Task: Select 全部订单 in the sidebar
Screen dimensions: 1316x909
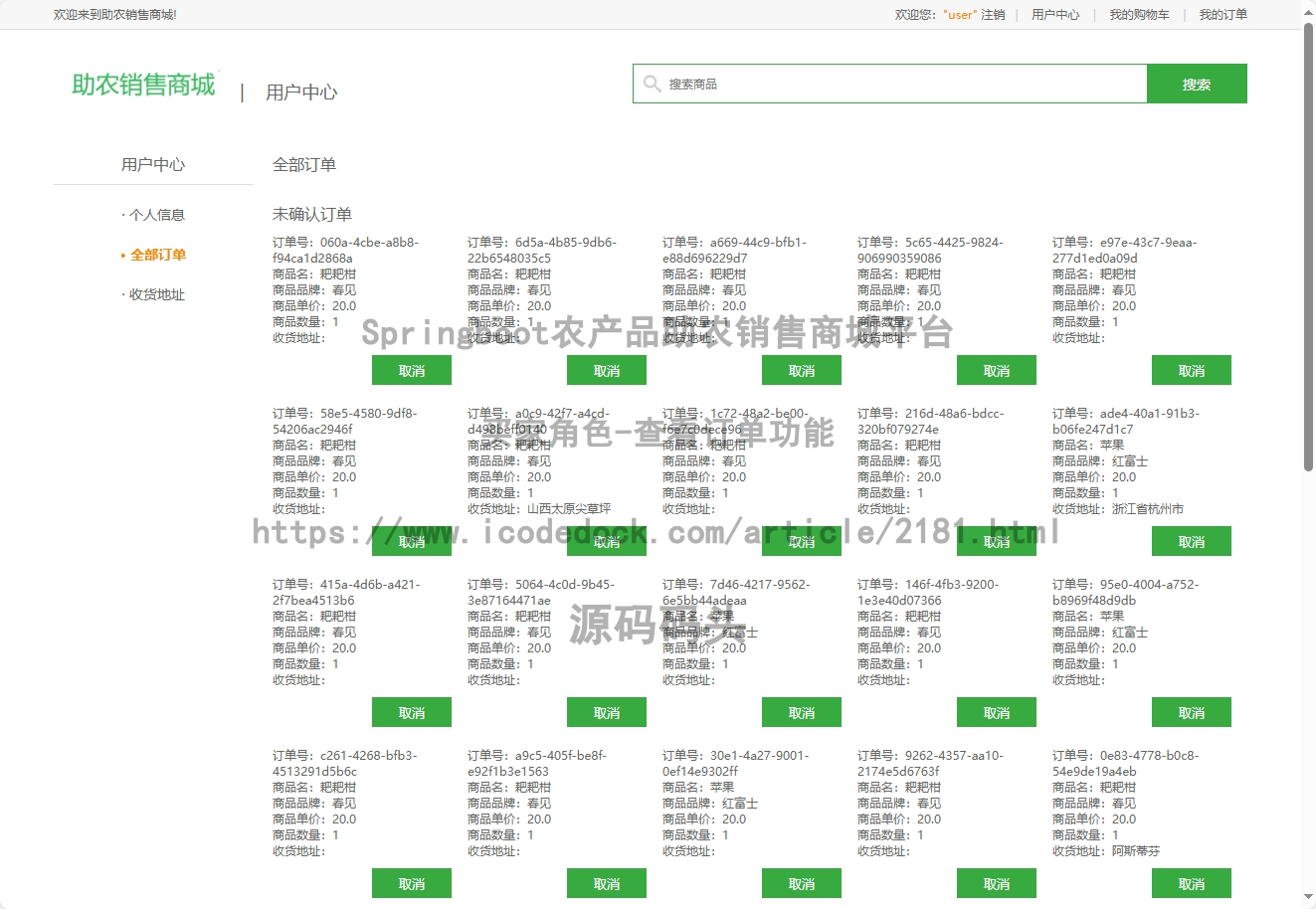Action: coord(157,255)
